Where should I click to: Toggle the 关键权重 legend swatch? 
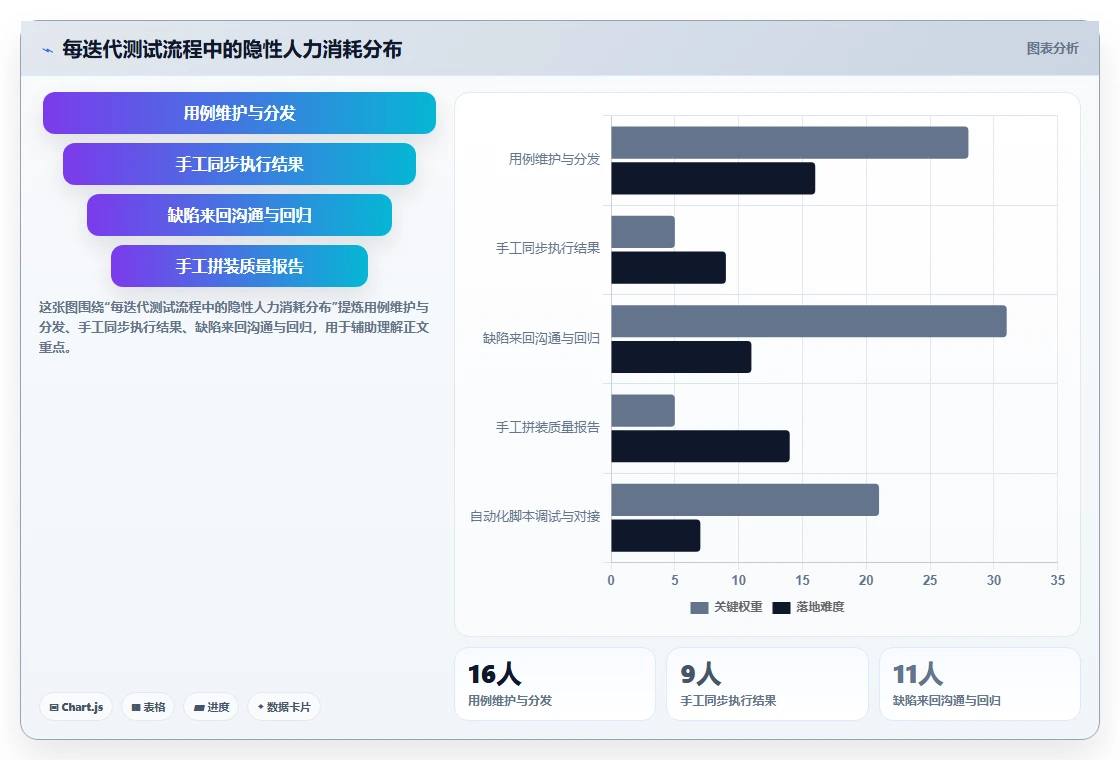pos(699,607)
